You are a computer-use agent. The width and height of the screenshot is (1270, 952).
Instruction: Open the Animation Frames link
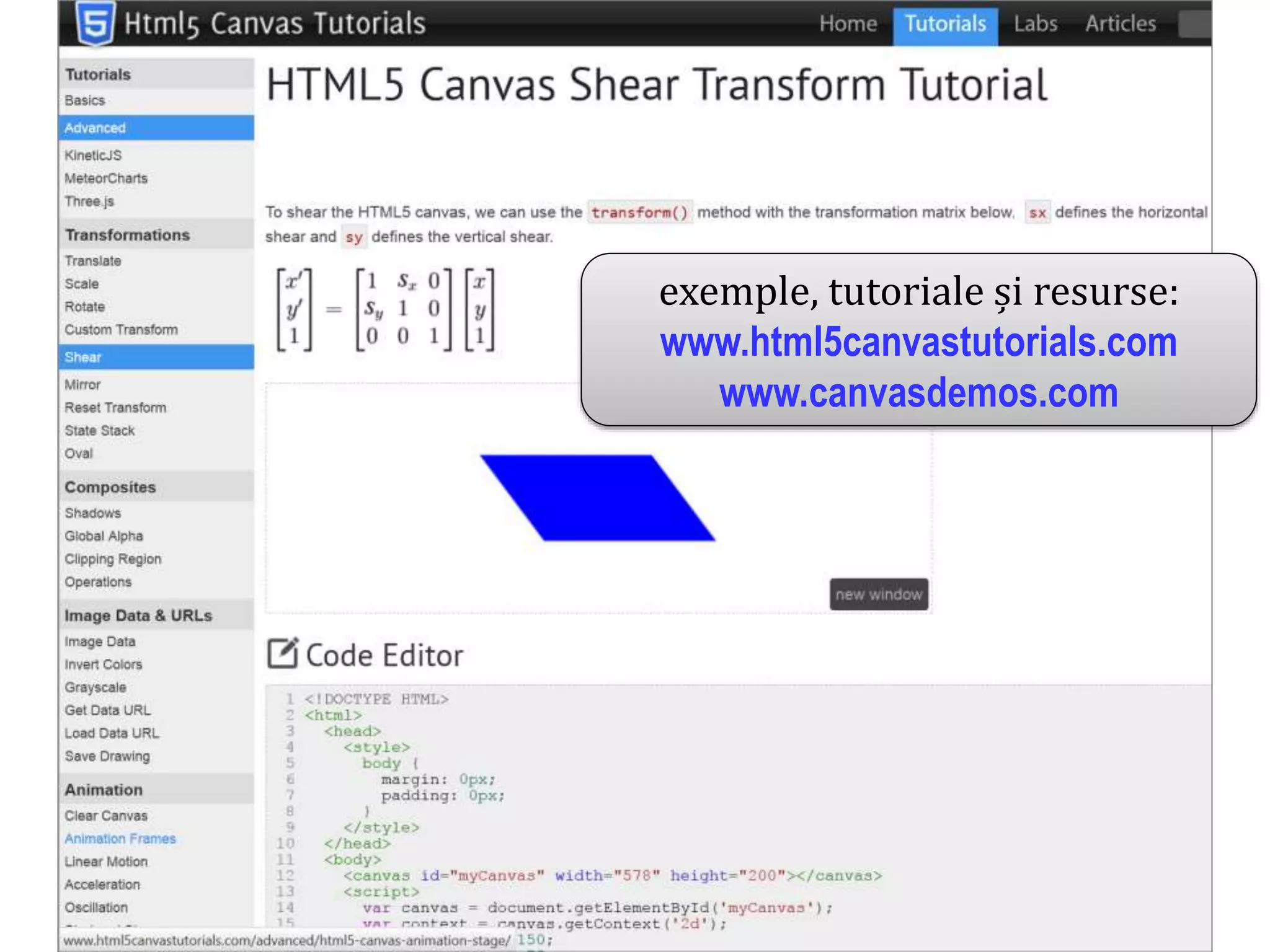coord(120,839)
